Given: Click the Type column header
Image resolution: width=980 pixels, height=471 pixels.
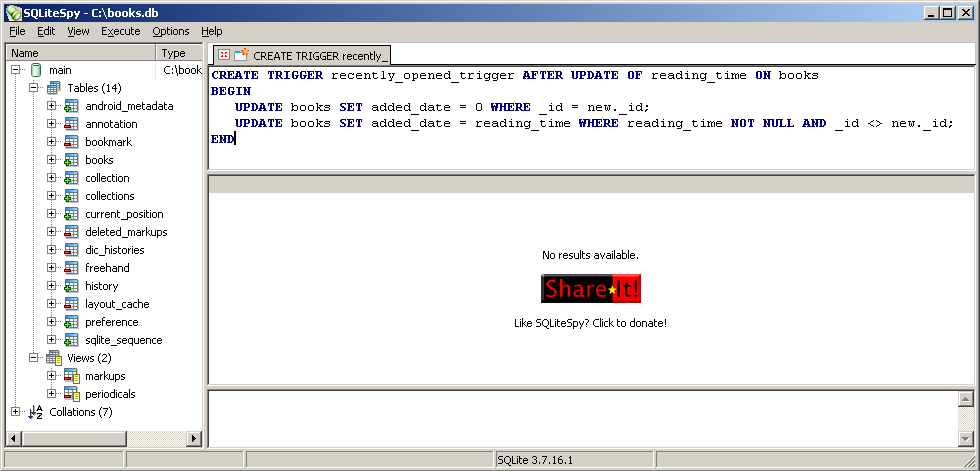Looking at the screenshot, I should (179, 53).
